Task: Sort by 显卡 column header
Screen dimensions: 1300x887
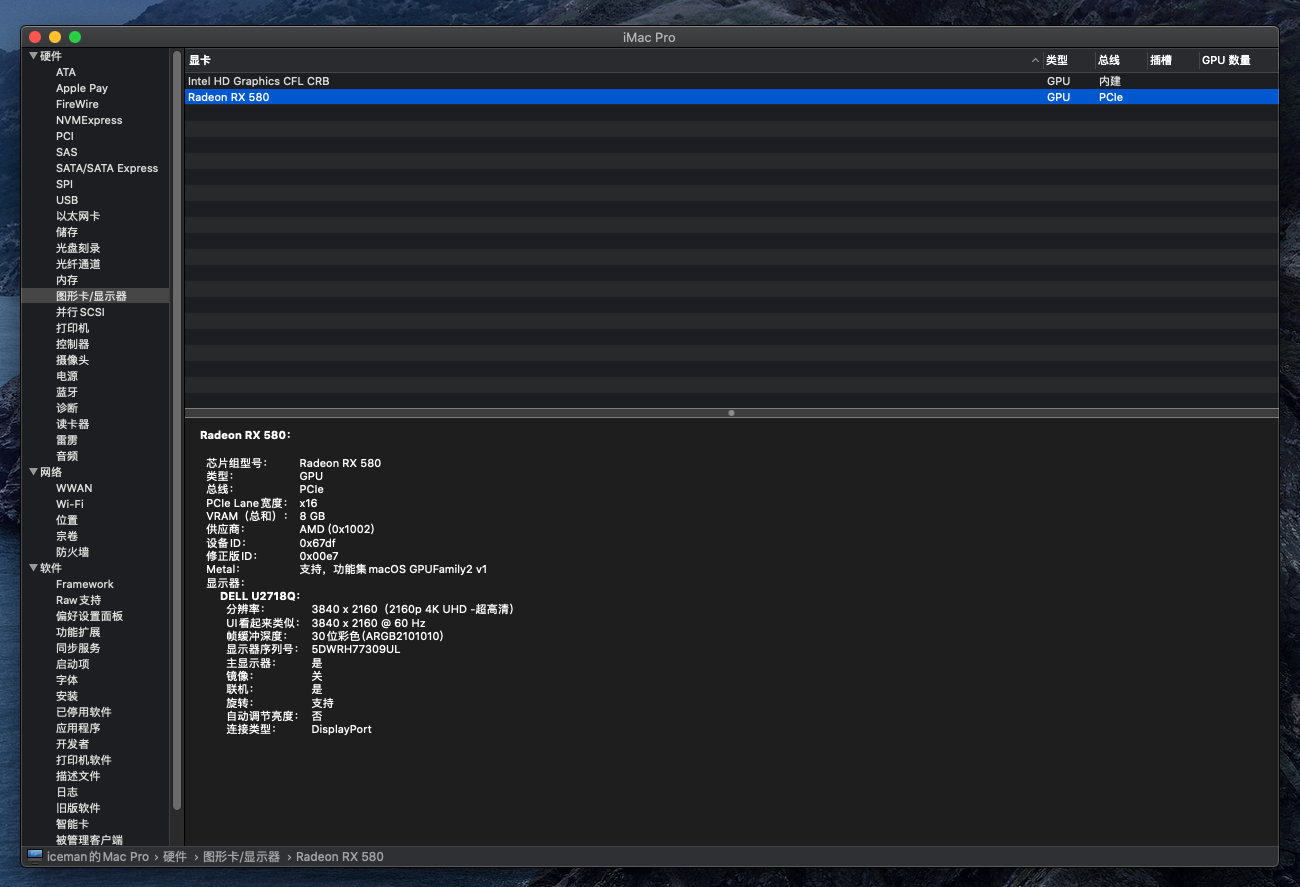Action: click(614, 60)
